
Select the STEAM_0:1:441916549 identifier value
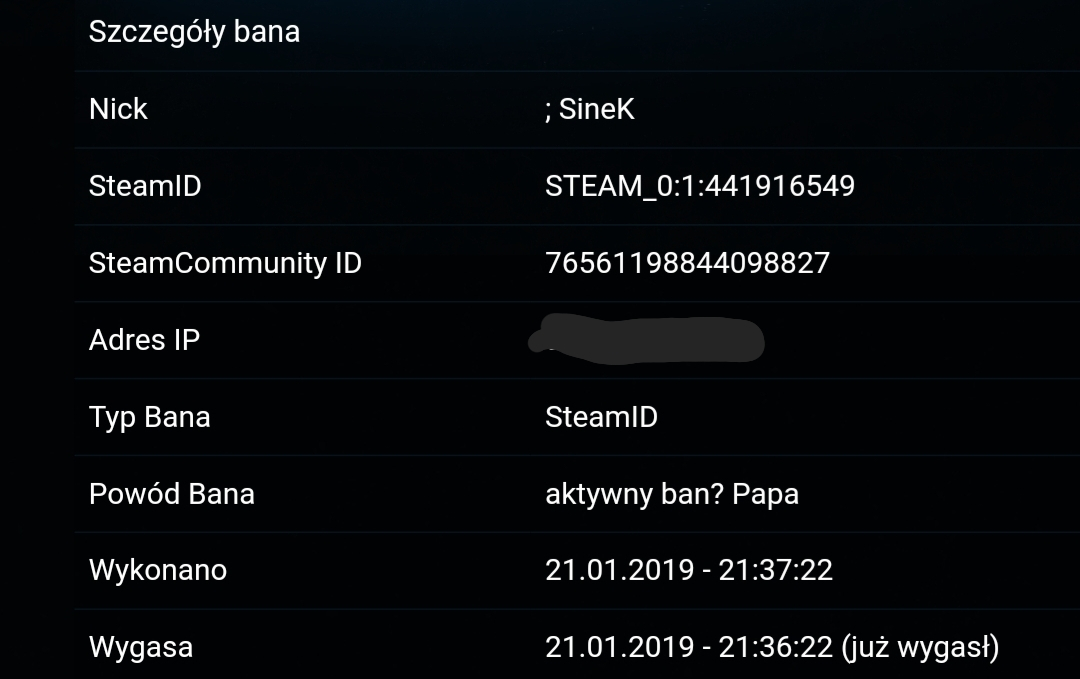699,186
